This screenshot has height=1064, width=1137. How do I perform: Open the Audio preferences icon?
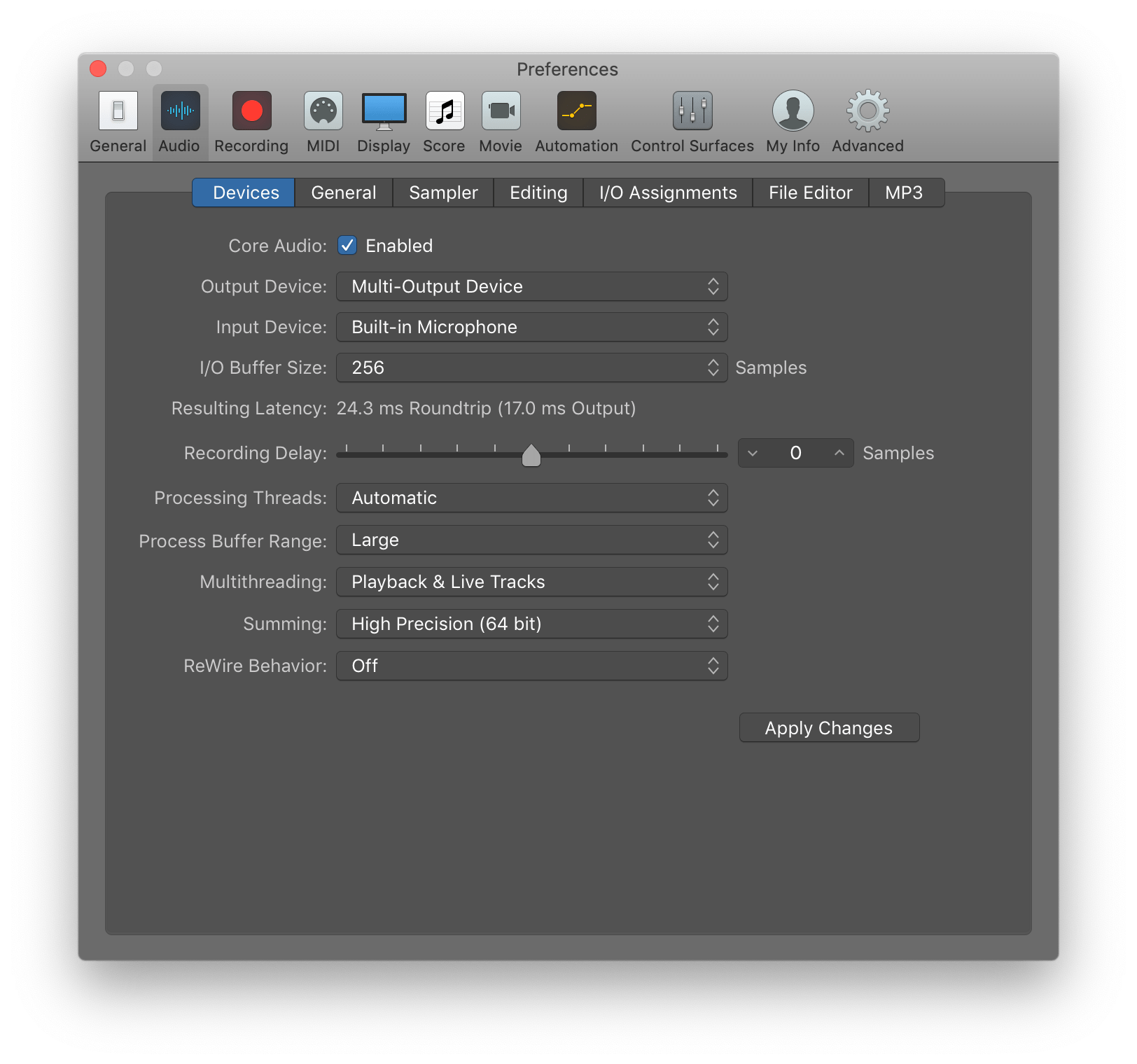pos(179,121)
